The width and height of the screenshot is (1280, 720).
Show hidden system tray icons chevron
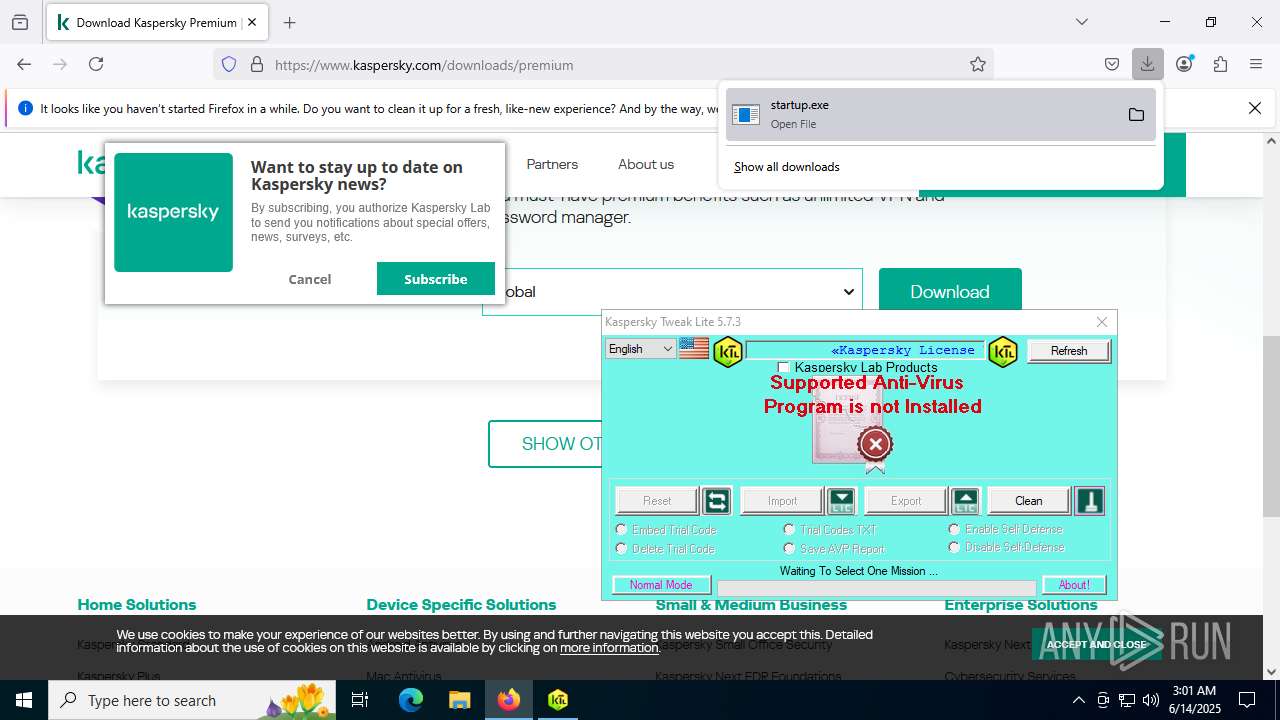tap(1078, 700)
